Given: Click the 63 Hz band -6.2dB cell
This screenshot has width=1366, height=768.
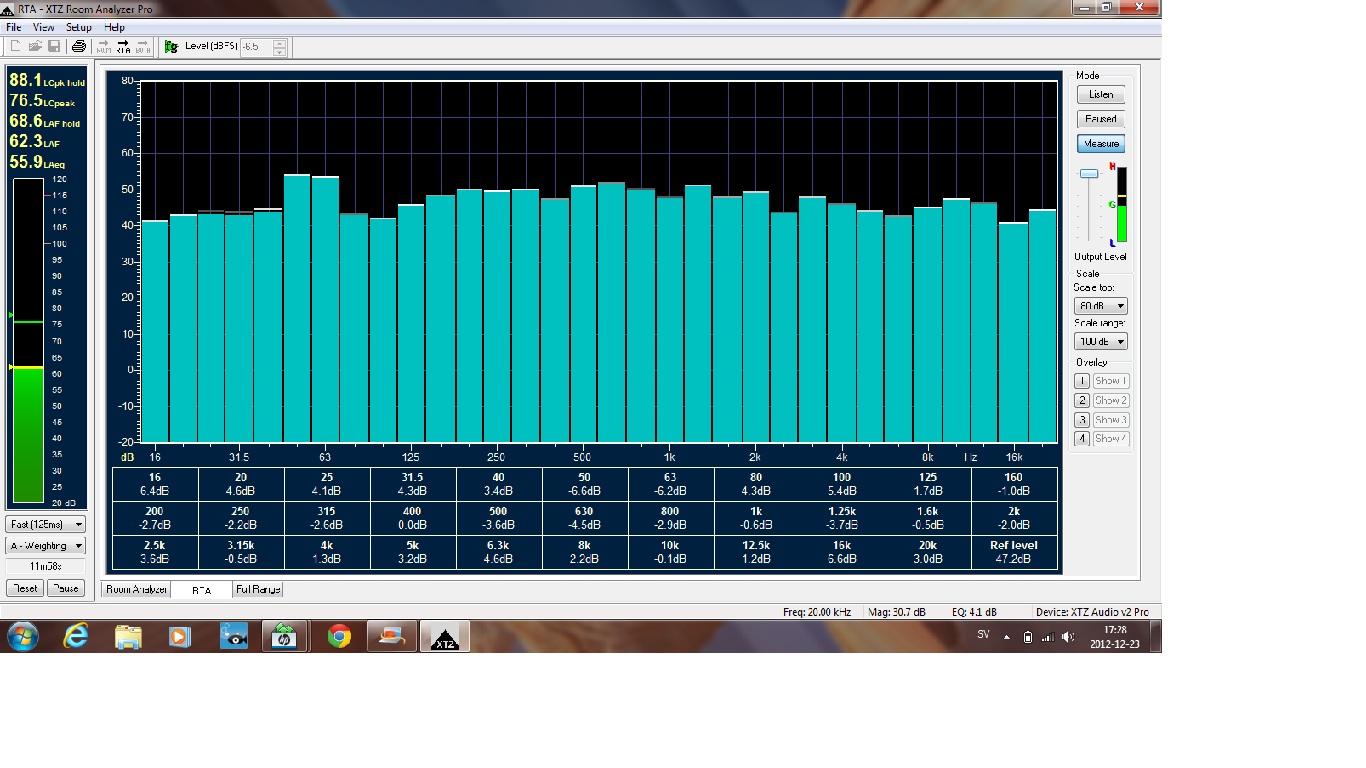Looking at the screenshot, I should coord(670,484).
